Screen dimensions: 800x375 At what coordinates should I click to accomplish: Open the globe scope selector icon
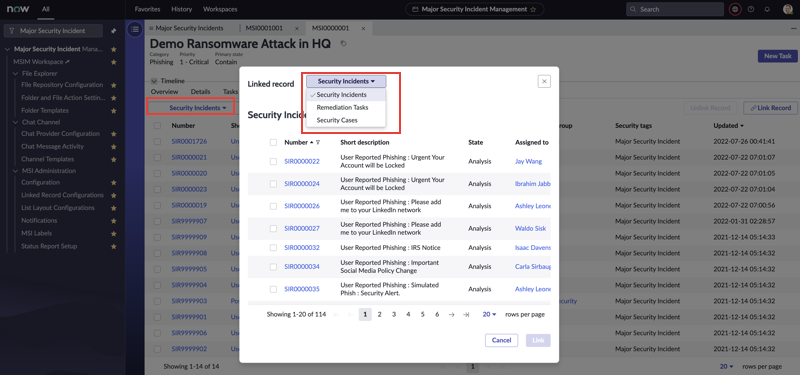735,9
